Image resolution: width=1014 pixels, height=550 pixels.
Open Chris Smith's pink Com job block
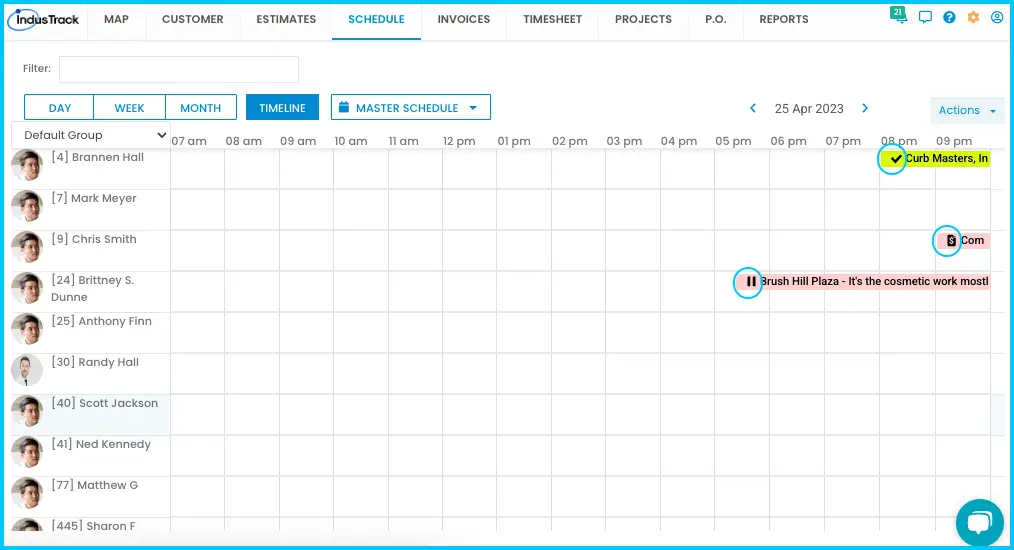[x=963, y=241]
